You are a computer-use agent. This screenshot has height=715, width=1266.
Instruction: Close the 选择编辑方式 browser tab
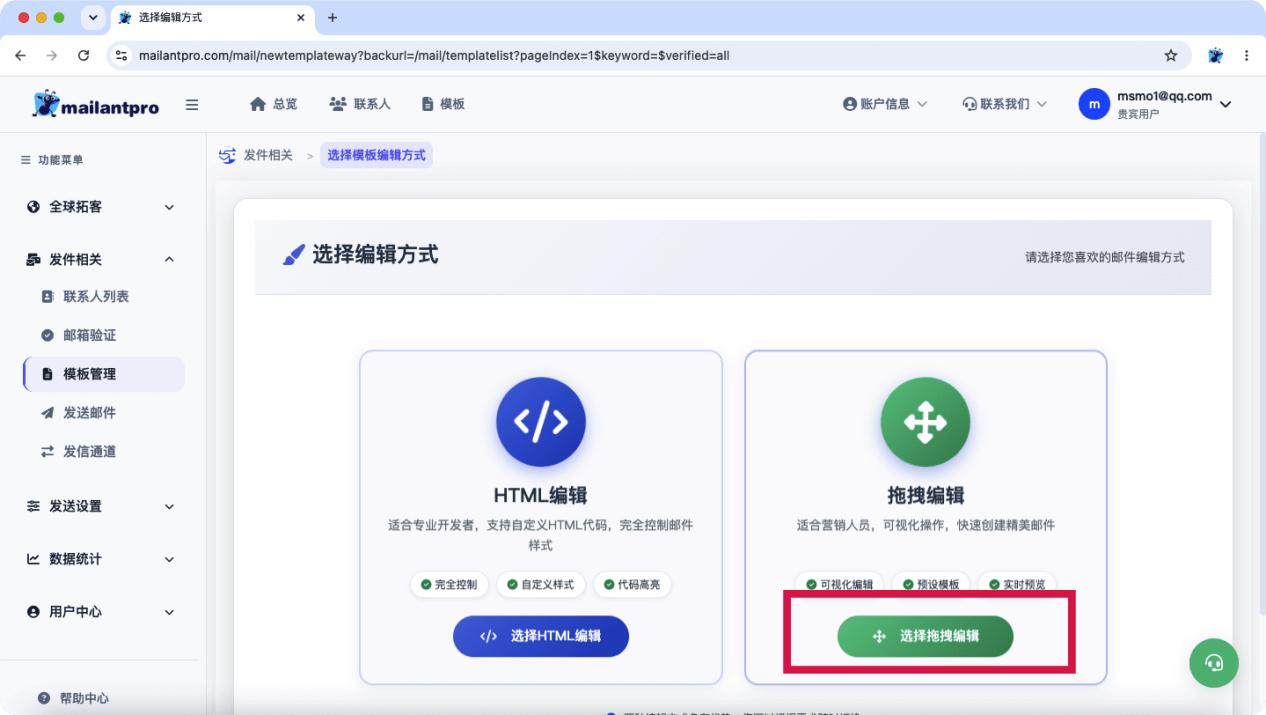click(301, 18)
